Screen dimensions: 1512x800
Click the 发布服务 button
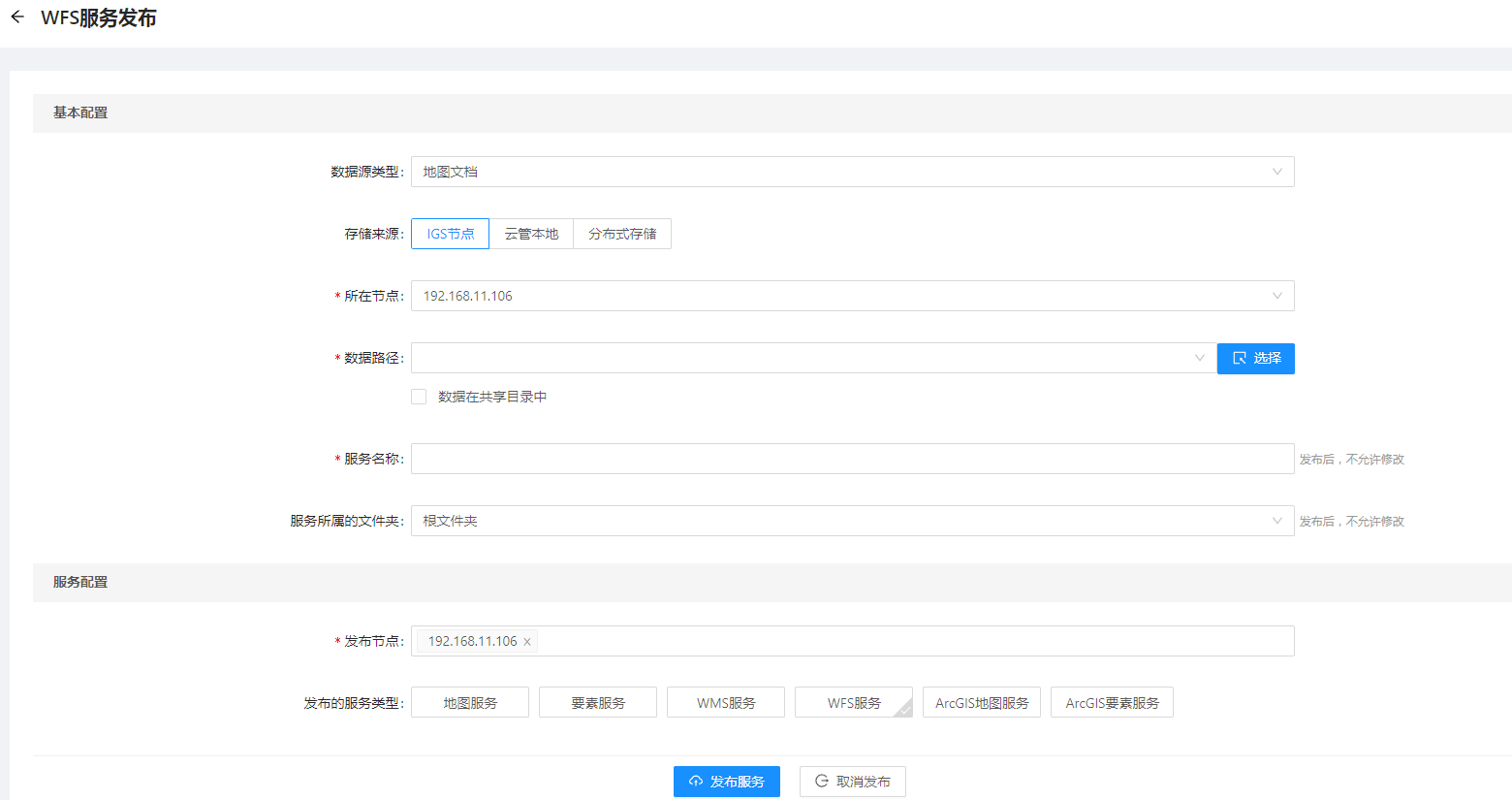tap(727, 782)
